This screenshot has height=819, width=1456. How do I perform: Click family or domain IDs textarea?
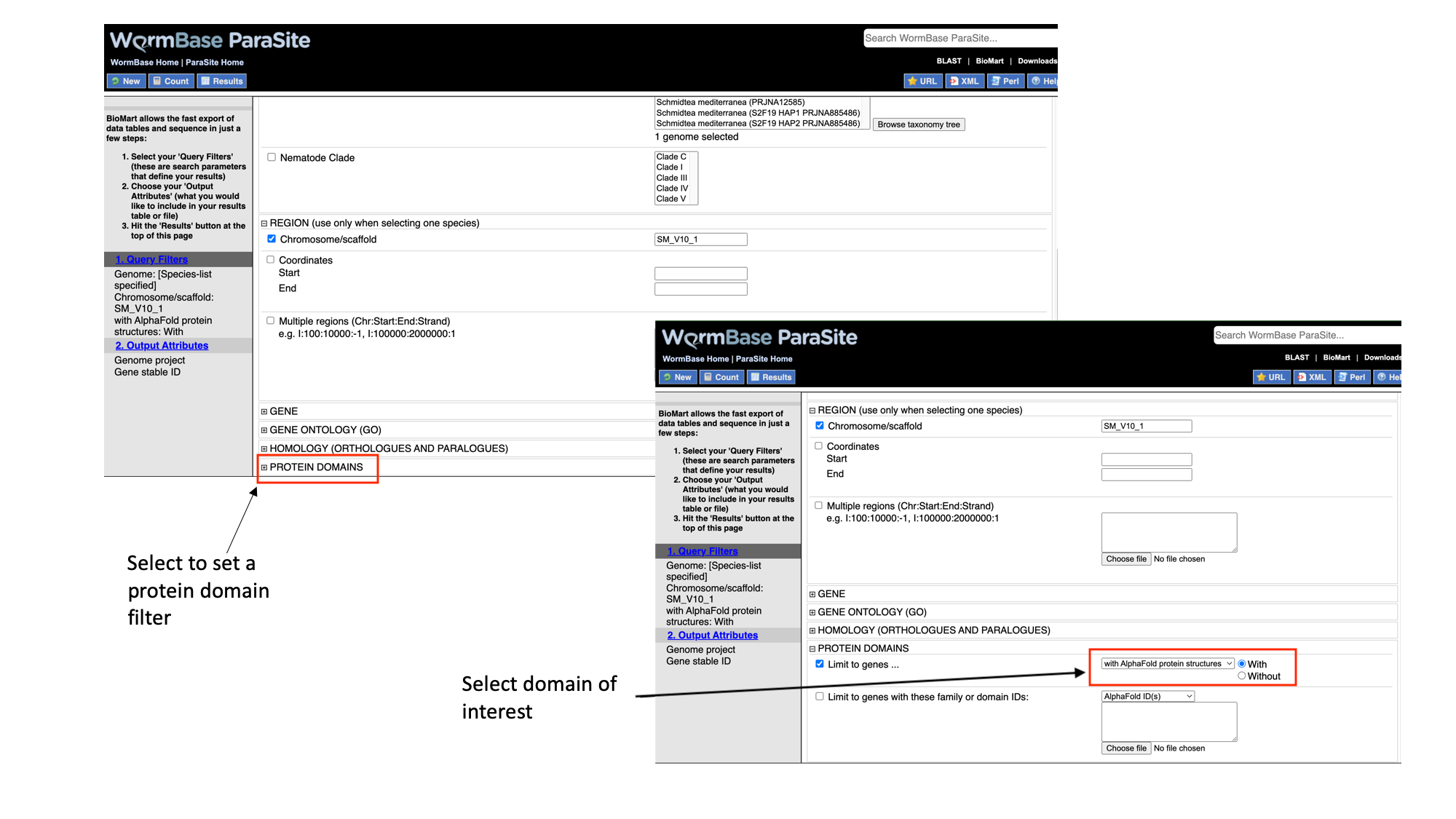tap(1169, 722)
